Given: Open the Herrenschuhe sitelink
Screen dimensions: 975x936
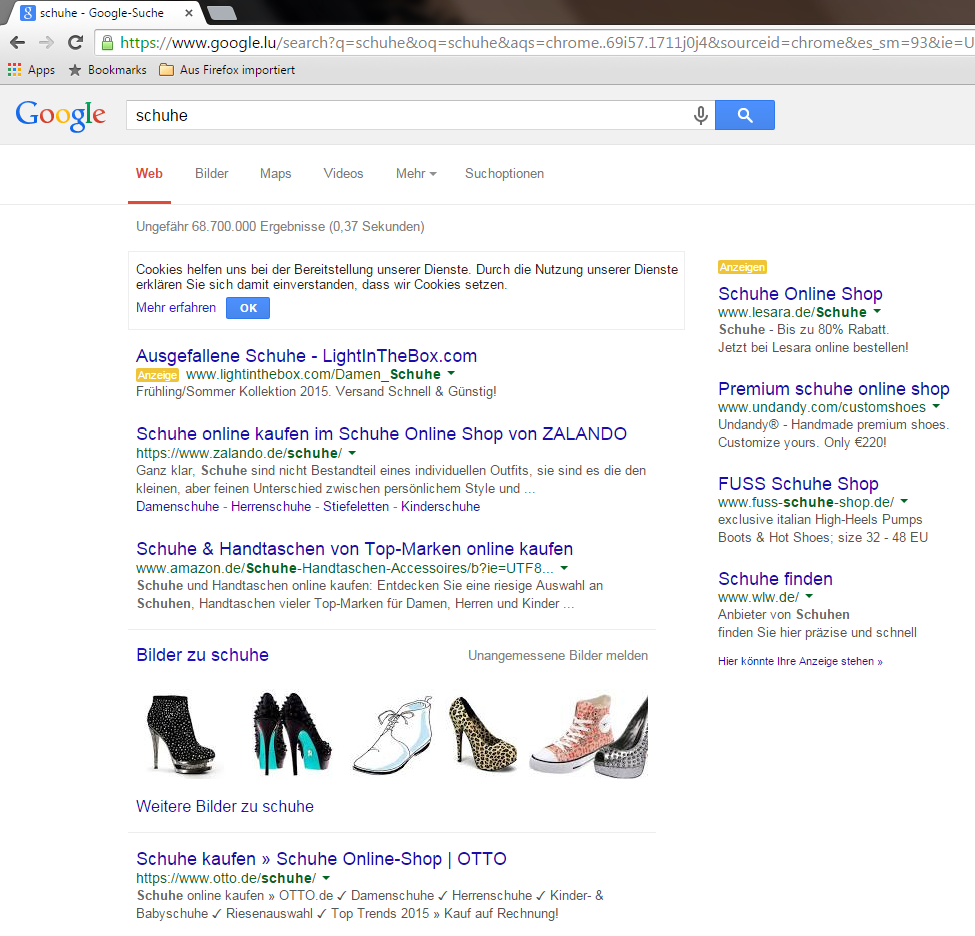Looking at the screenshot, I should 271,506.
